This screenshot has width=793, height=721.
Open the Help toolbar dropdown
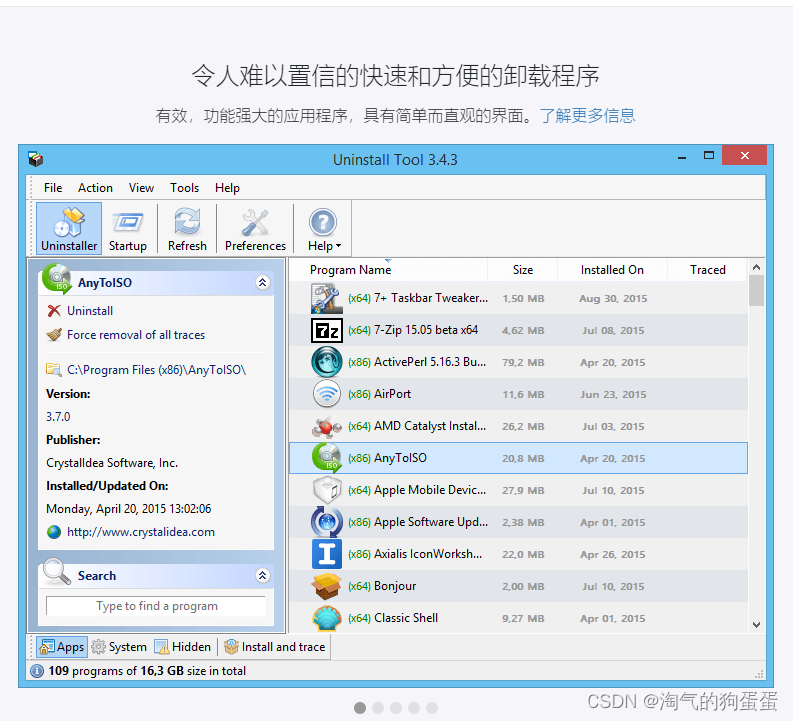click(324, 229)
